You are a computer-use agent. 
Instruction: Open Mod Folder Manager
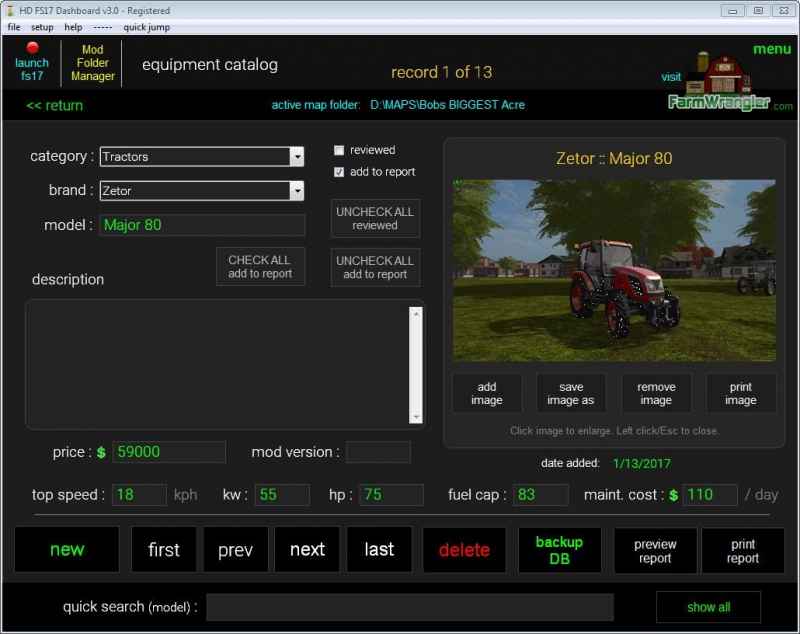pyautogui.click(x=92, y=63)
